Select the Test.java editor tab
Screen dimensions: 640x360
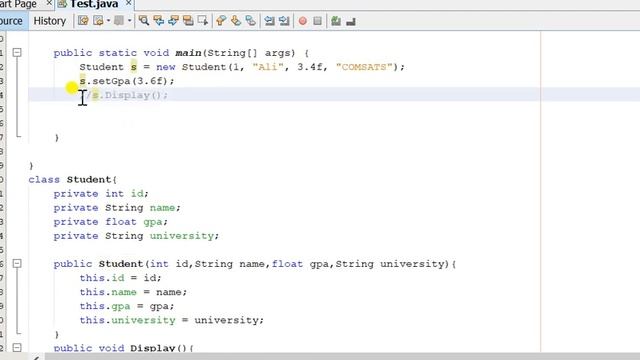click(94, 4)
